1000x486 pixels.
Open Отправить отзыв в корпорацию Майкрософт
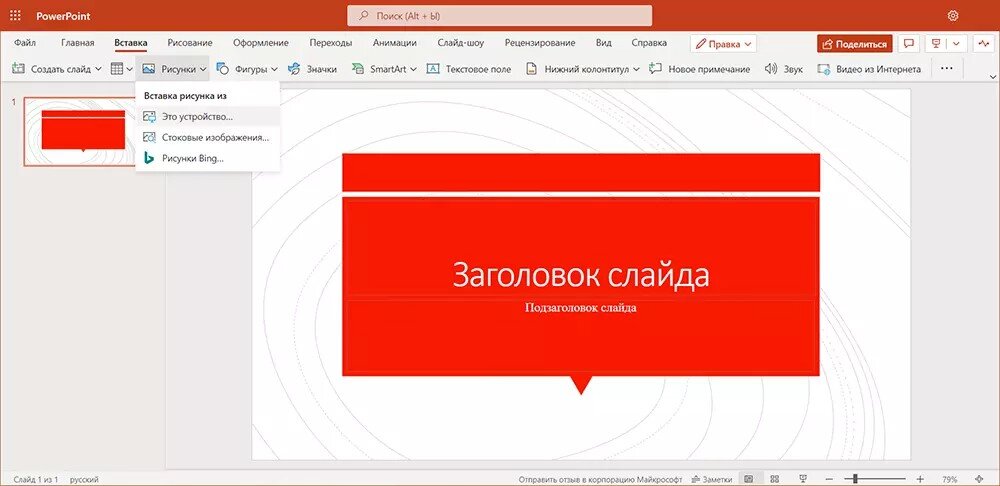(600, 479)
